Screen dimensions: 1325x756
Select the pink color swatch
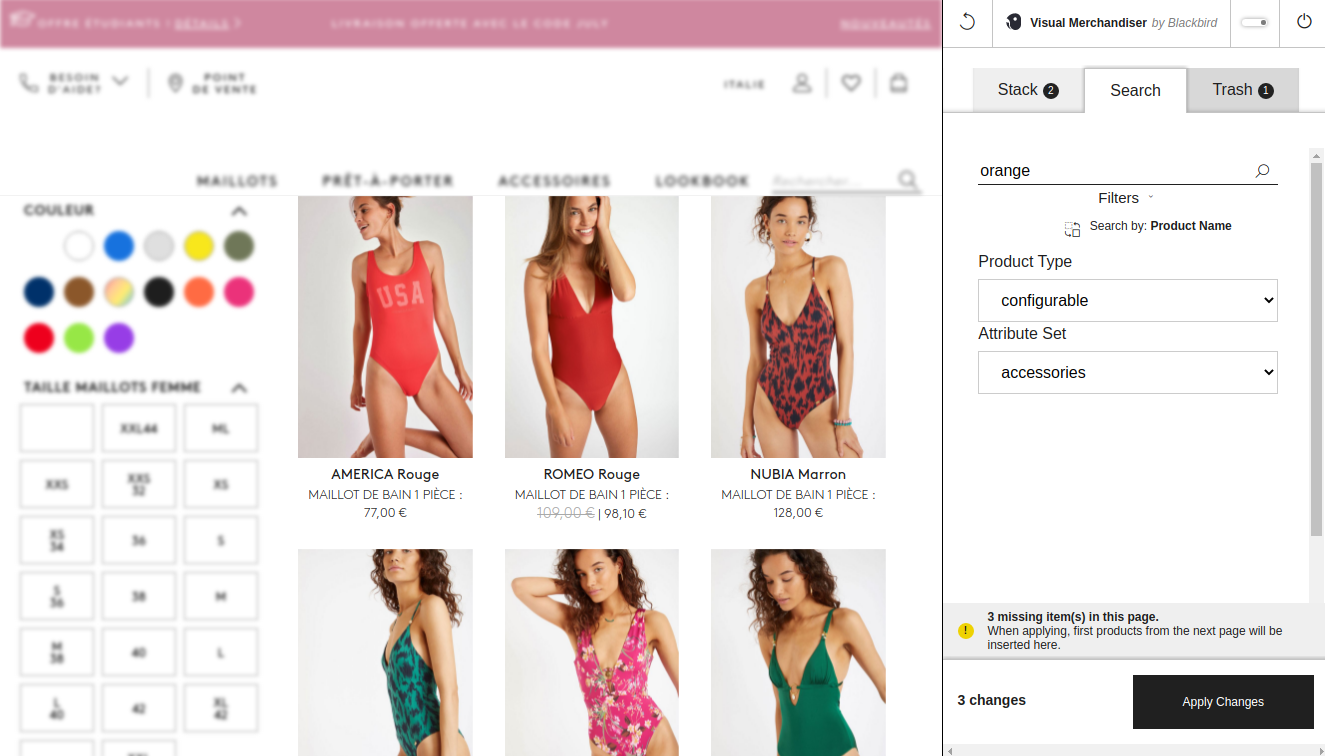click(x=239, y=292)
